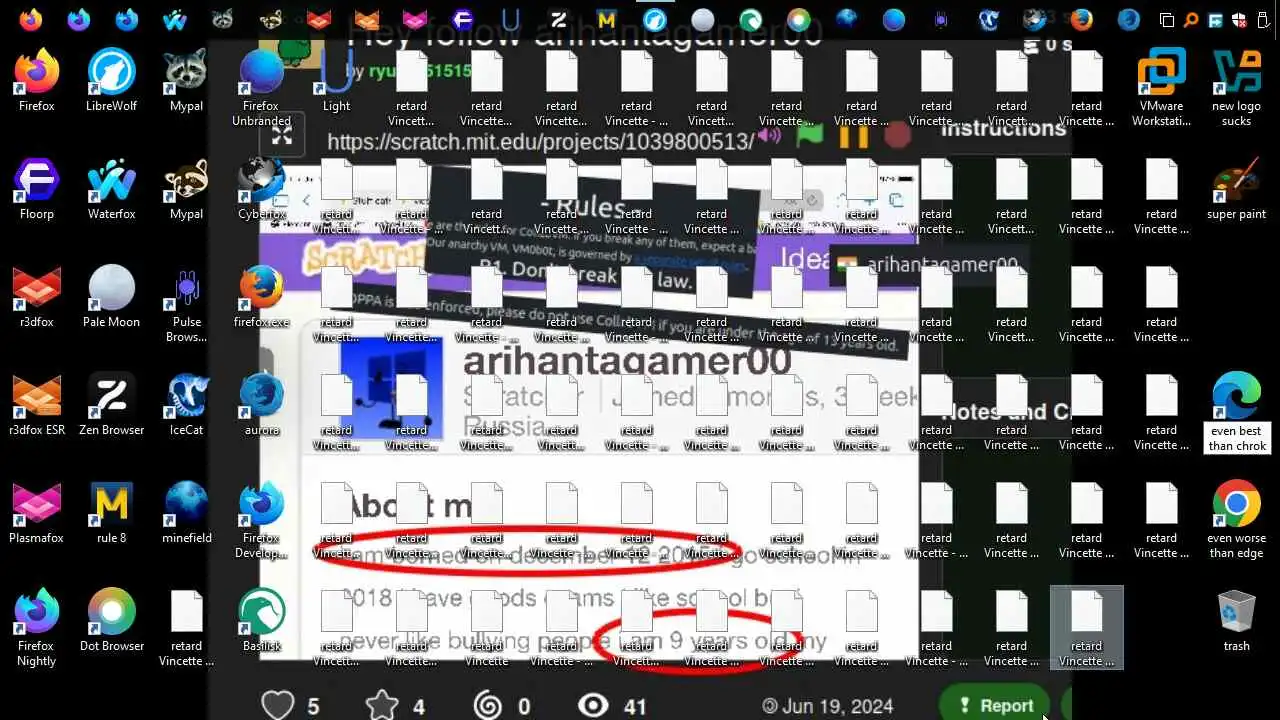
Task: Open the Pale Moon desktop shortcut
Action: [x=111, y=296]
